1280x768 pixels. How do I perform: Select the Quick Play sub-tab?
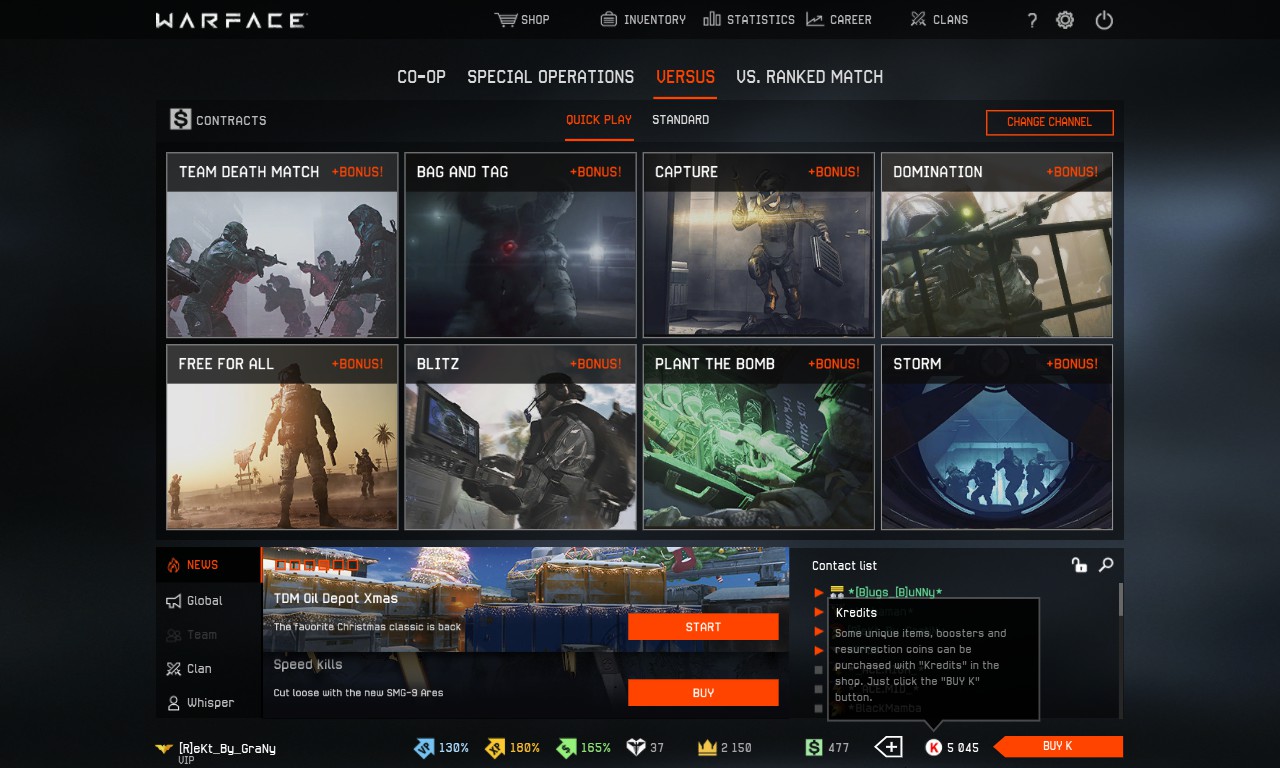pyautogui.click(x=599, y=120)
